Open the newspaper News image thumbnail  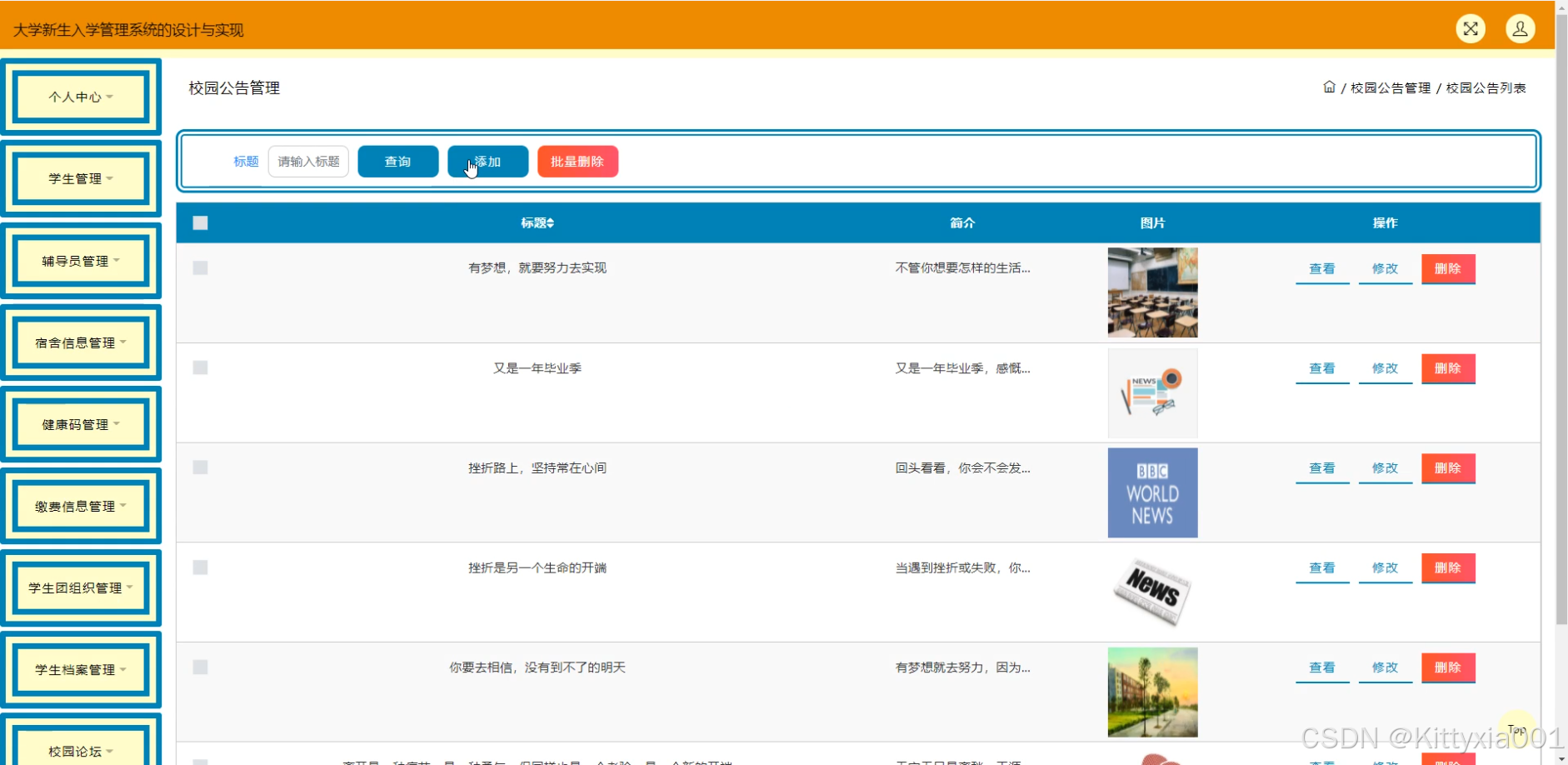1152,592
